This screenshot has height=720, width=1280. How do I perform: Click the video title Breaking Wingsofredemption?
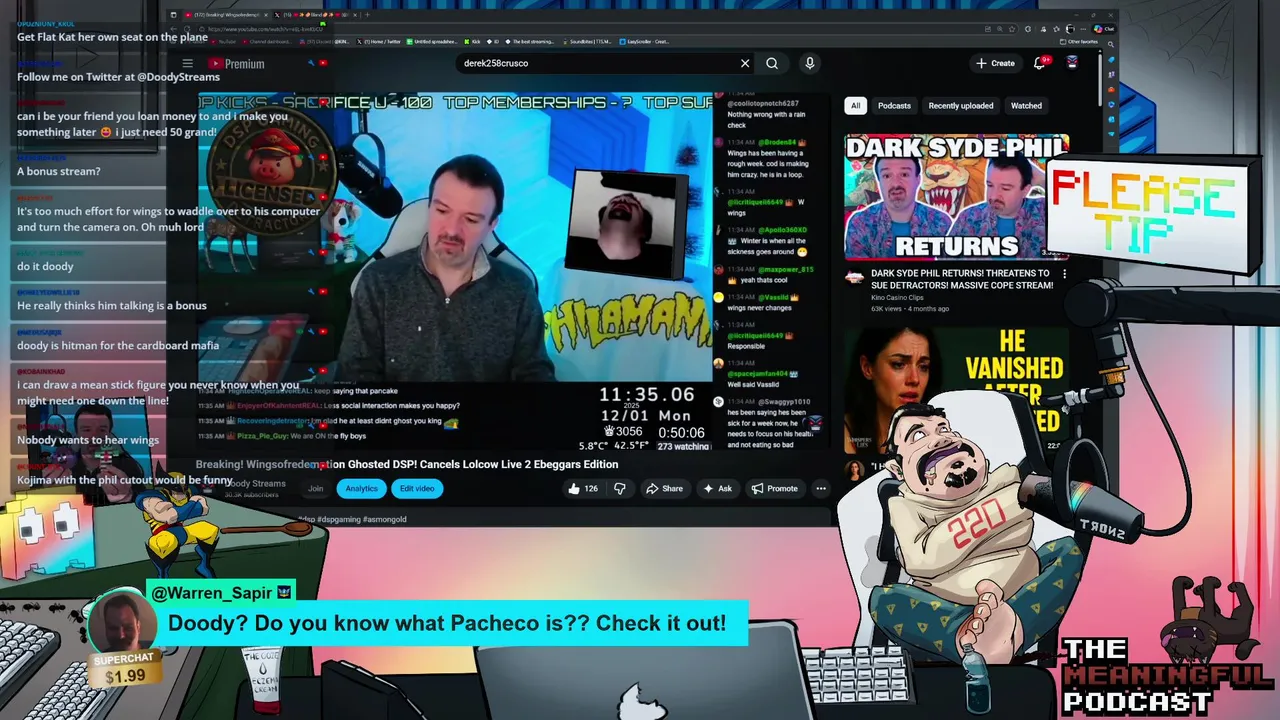pos(407,464)
